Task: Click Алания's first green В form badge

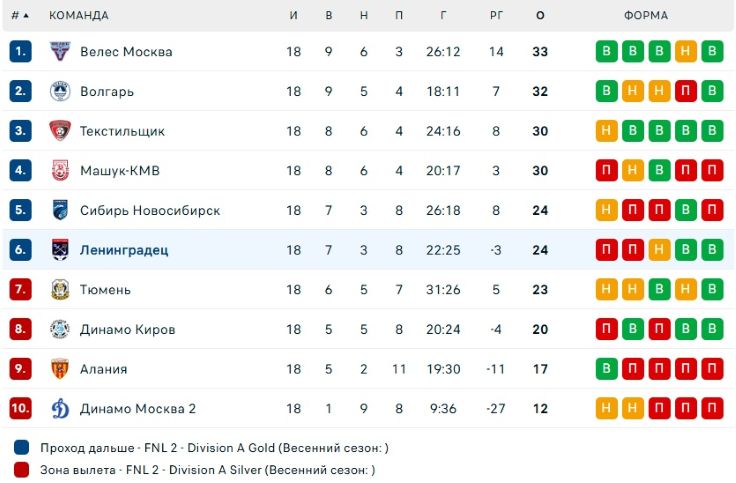Action: [607, 369]
